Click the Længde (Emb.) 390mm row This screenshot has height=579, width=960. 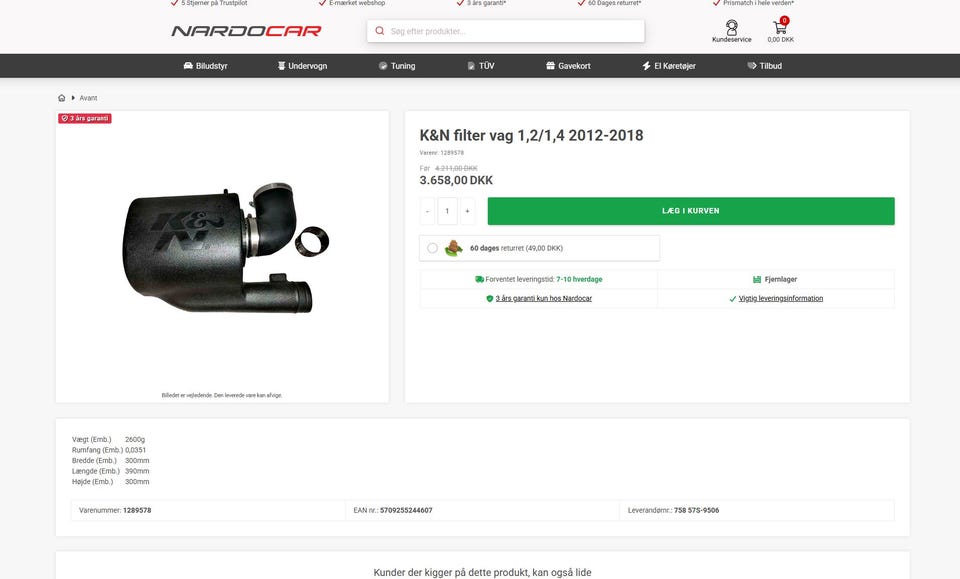(x=110, y=471)
